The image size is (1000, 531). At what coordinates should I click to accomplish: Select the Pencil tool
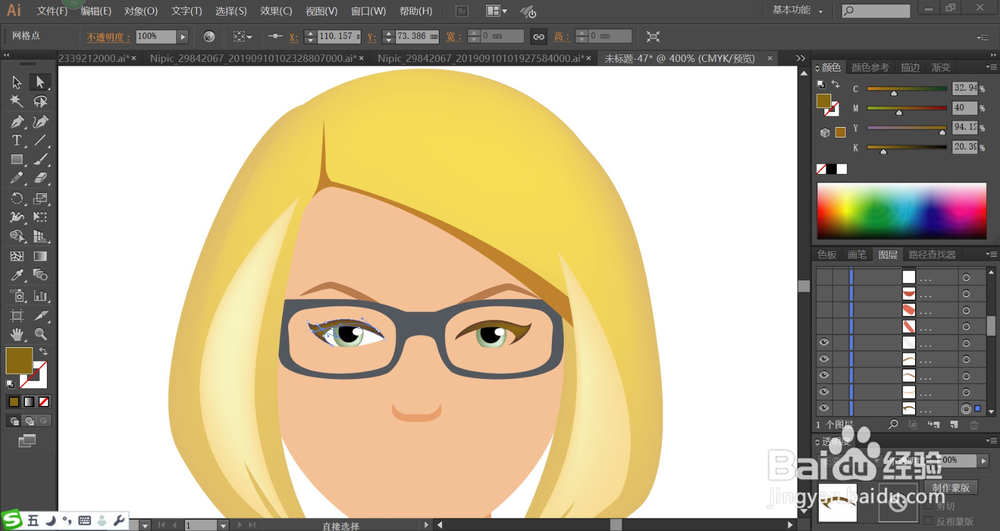(x=17, y=178)
